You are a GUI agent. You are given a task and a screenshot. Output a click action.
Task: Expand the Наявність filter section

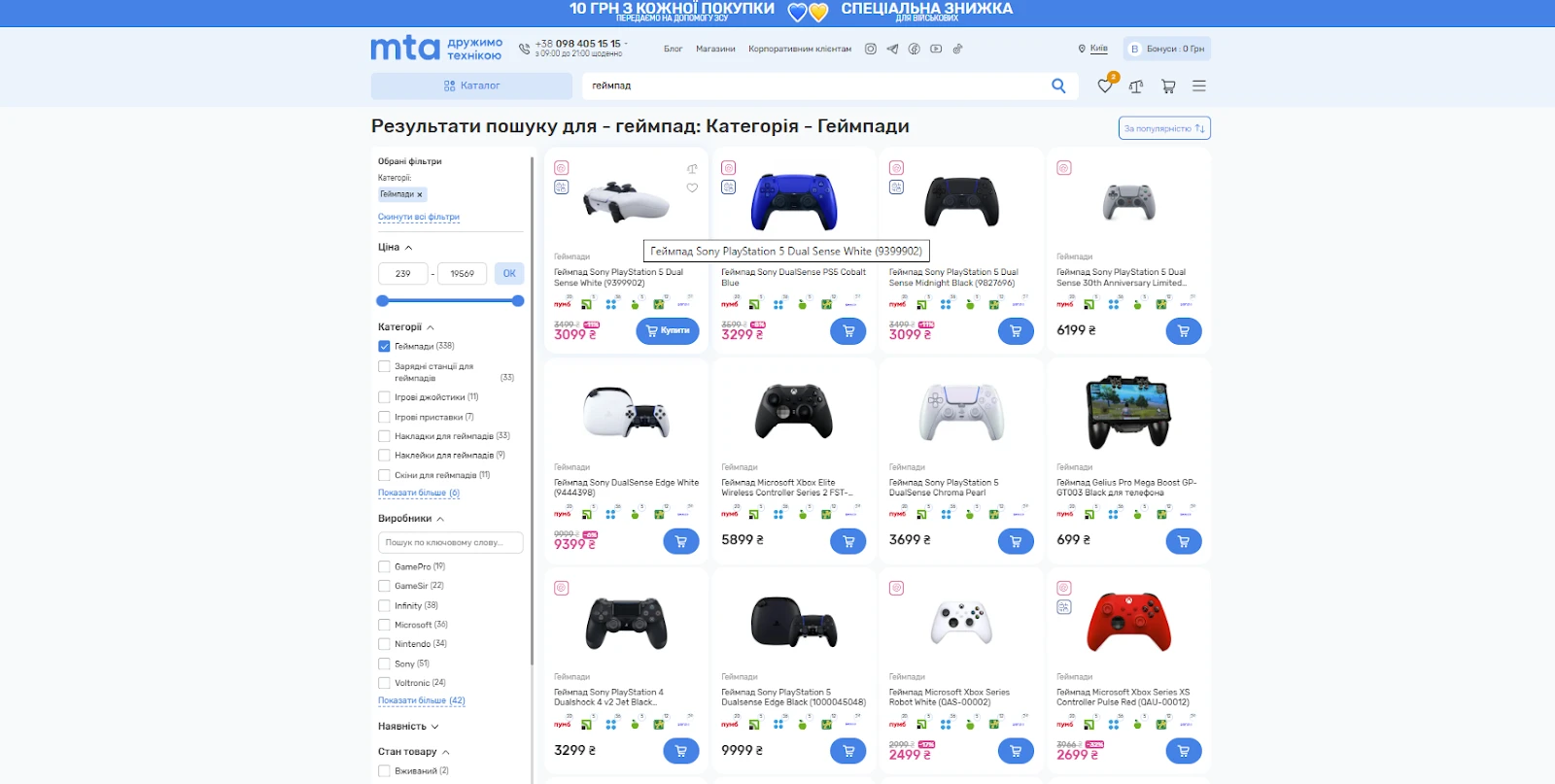pos(408,727)
